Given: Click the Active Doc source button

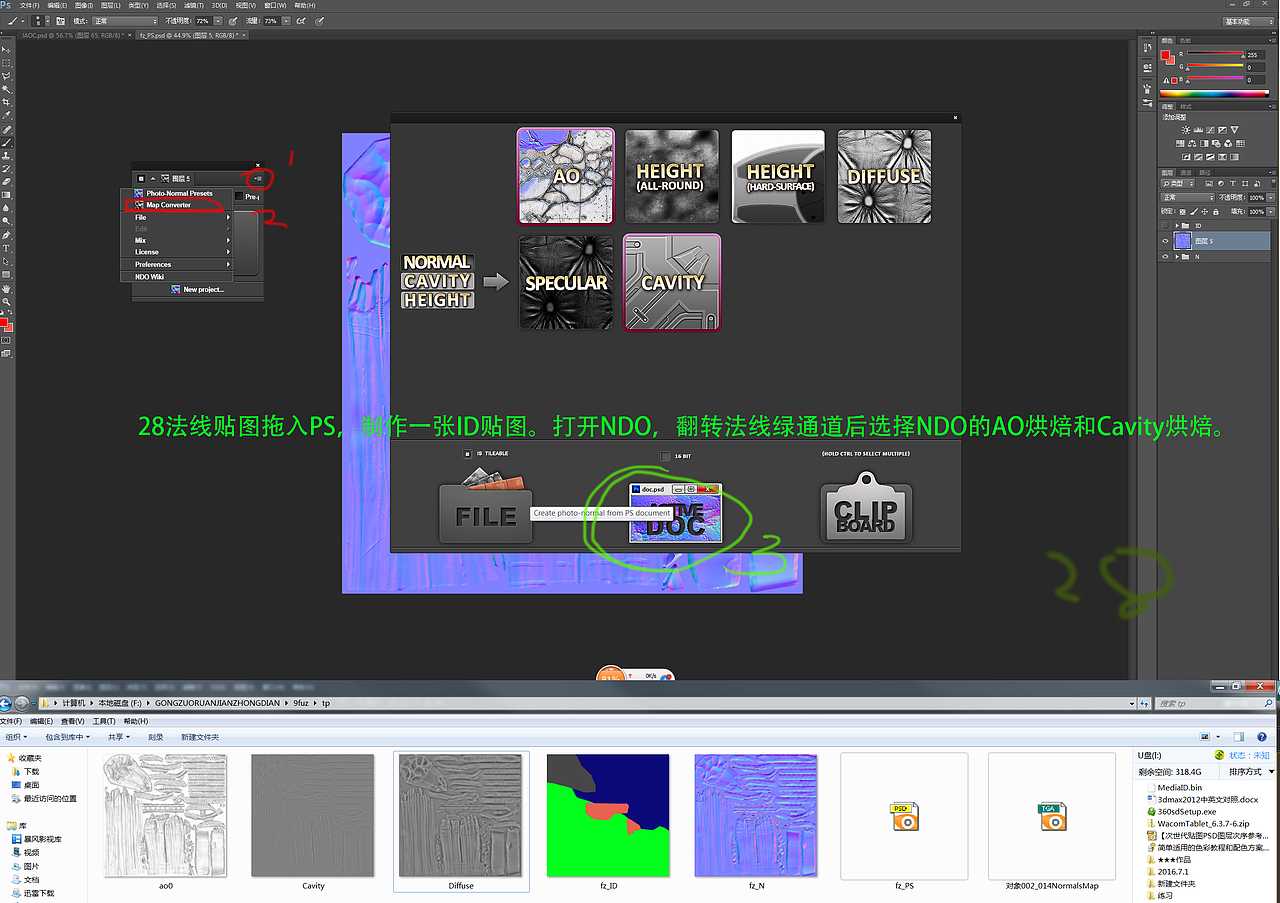Looking at the screenshot, I should 675,512.
